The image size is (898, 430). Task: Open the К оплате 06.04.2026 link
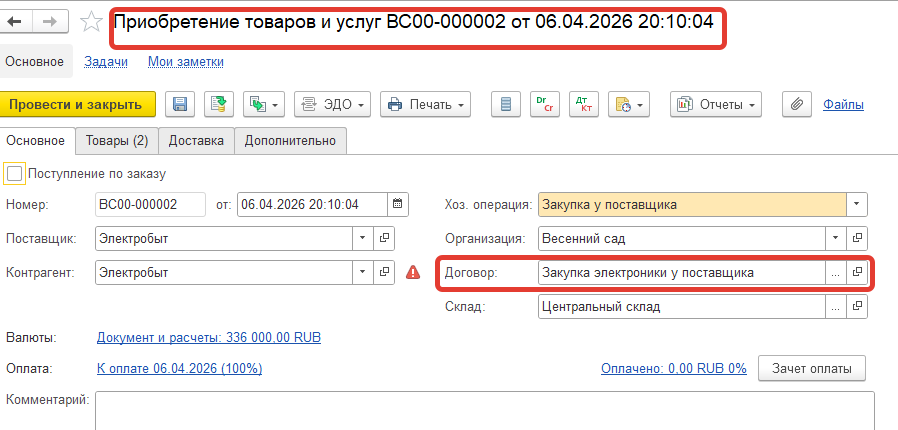tap(179, 368)
